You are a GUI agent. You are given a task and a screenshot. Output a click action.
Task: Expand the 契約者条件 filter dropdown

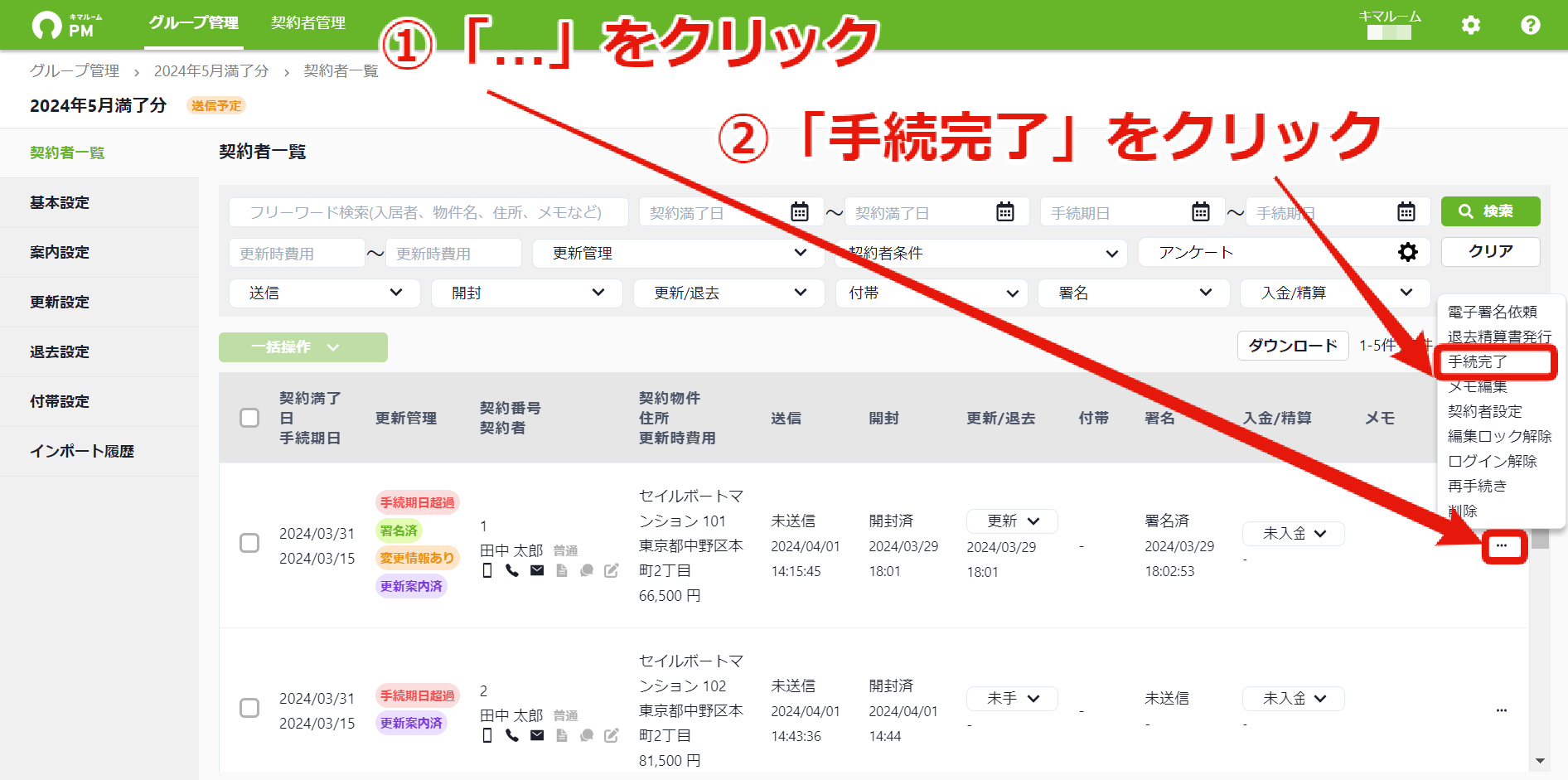[981, 253]
